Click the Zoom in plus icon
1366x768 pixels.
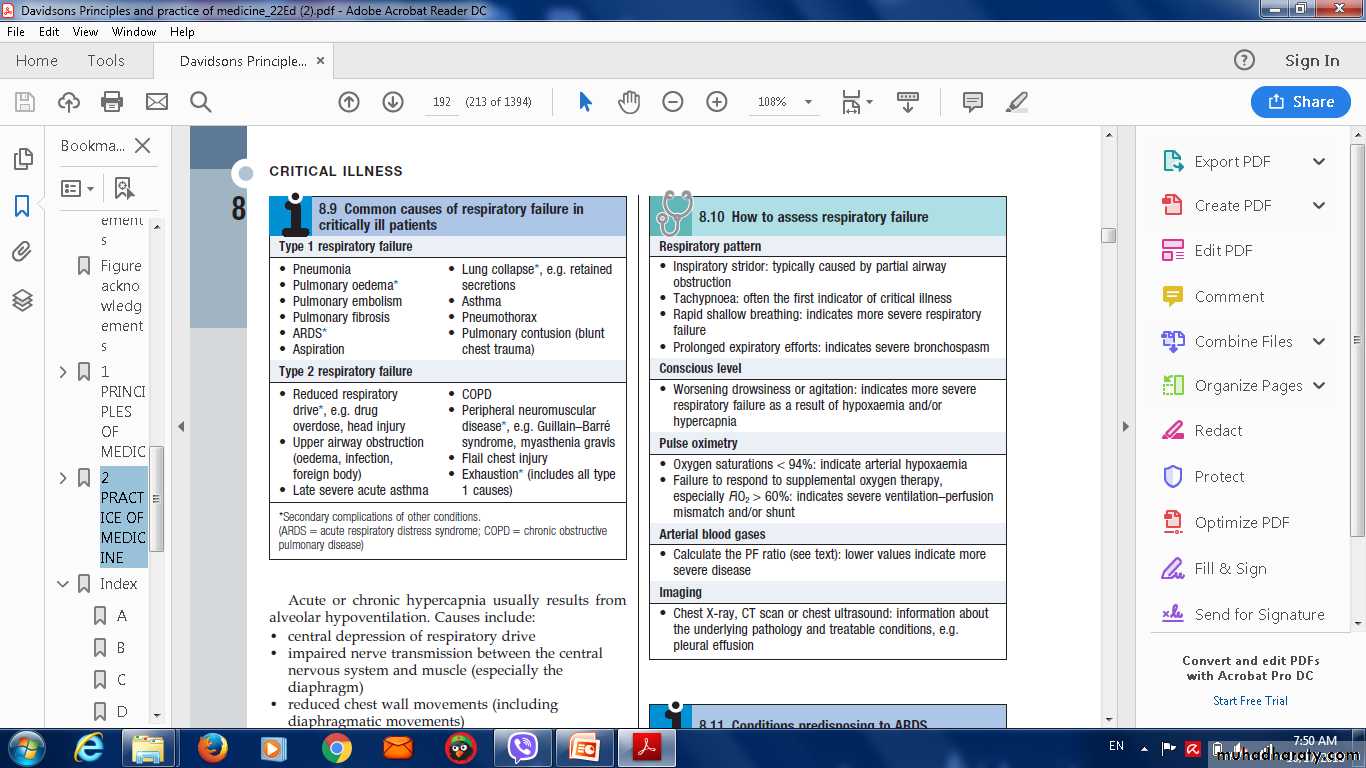pos(716,102)
